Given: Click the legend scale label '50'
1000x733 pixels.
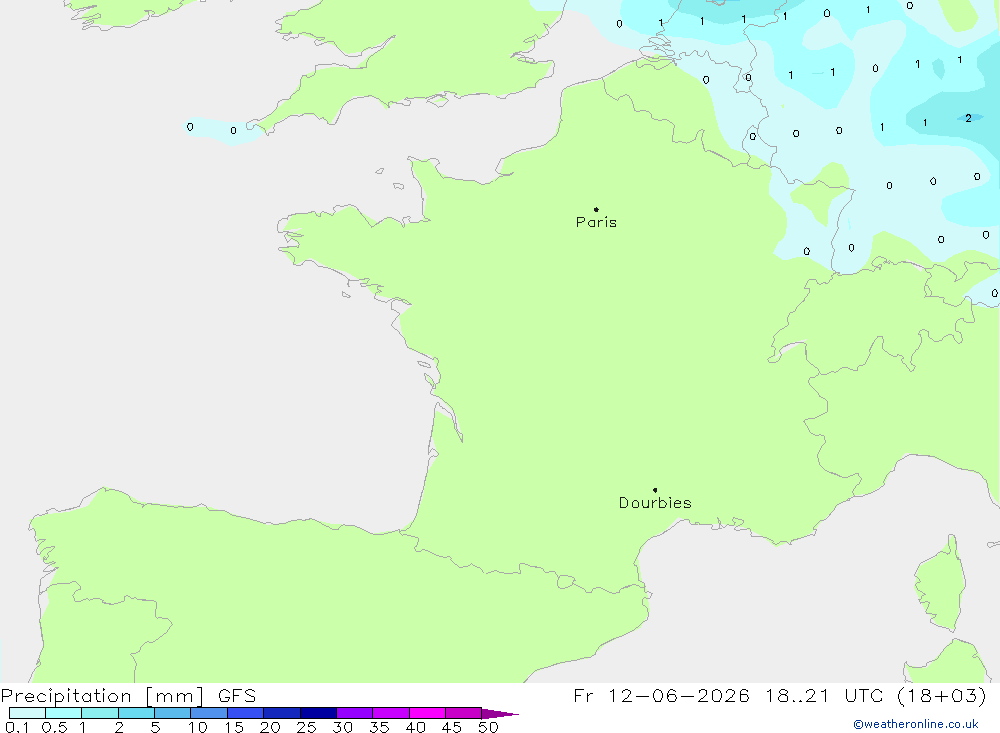Looking at the screenshot, I should click(488, 727).
